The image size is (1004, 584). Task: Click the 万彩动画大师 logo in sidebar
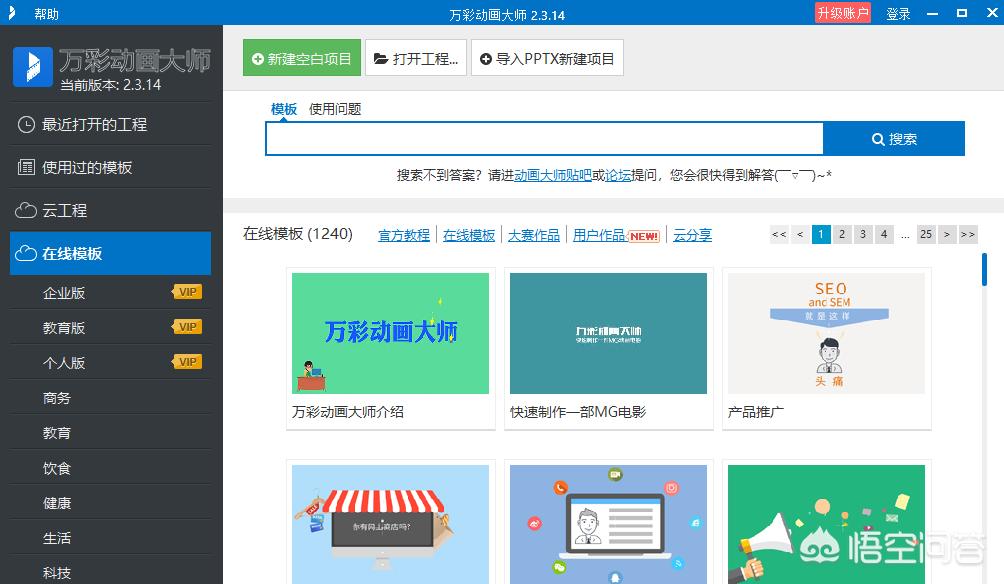point(33,66)
